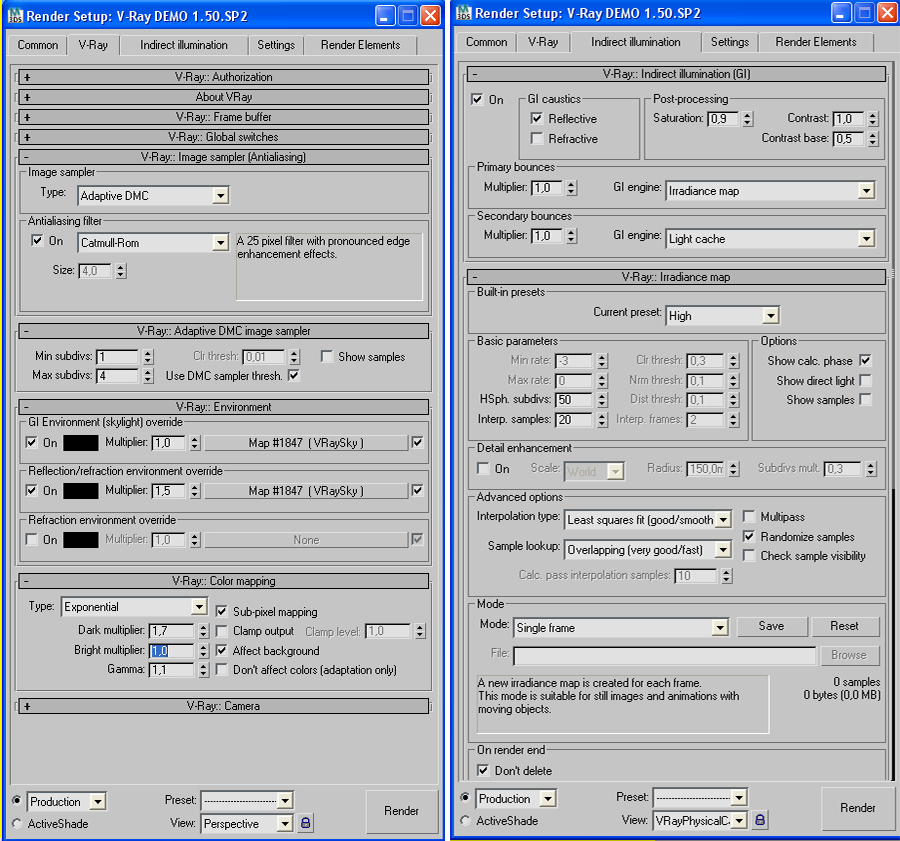Collapse the V-Ray Color mapping rollout

click(27, 581)
